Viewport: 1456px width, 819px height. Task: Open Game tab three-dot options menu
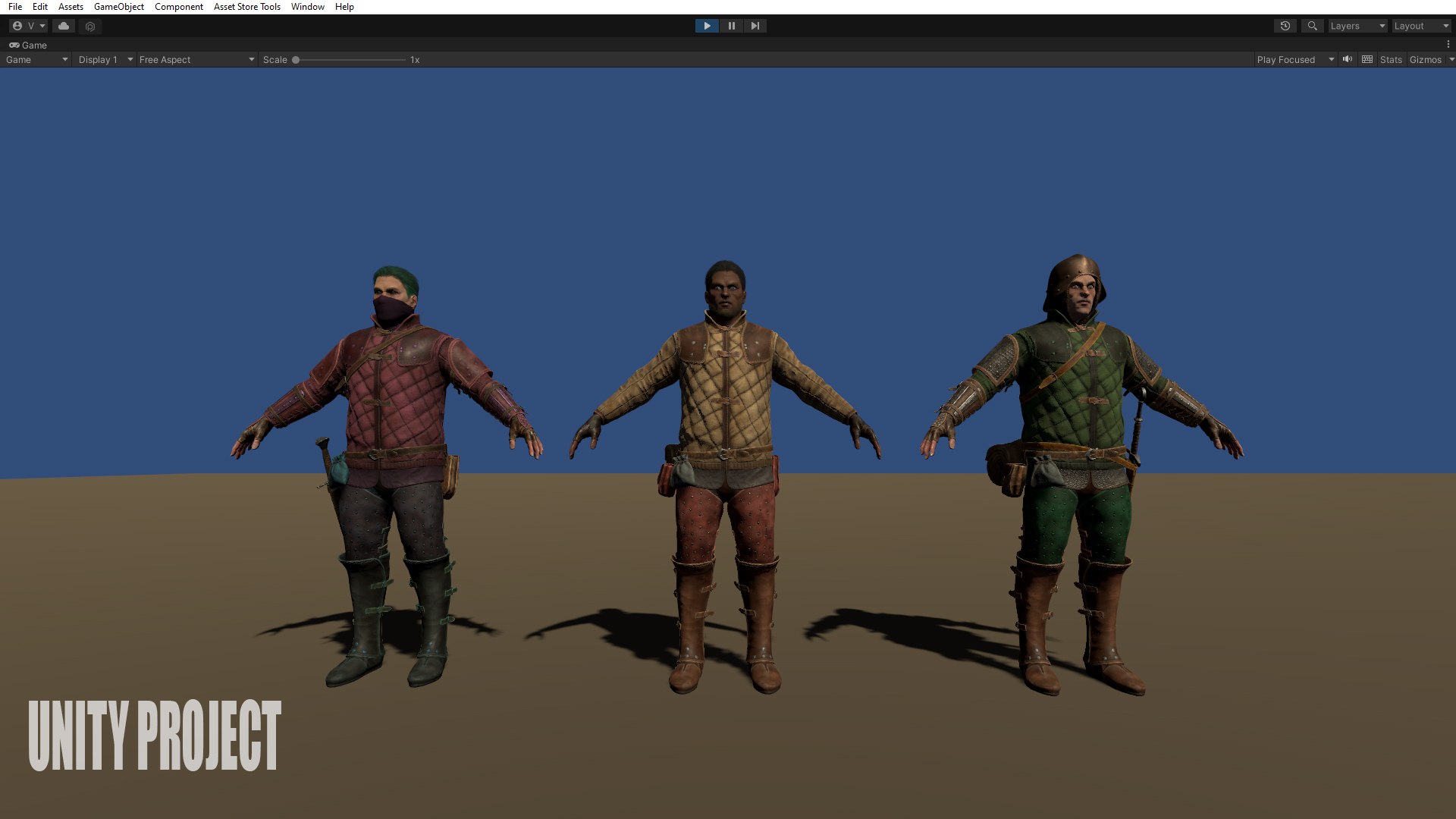(1448, 45)
